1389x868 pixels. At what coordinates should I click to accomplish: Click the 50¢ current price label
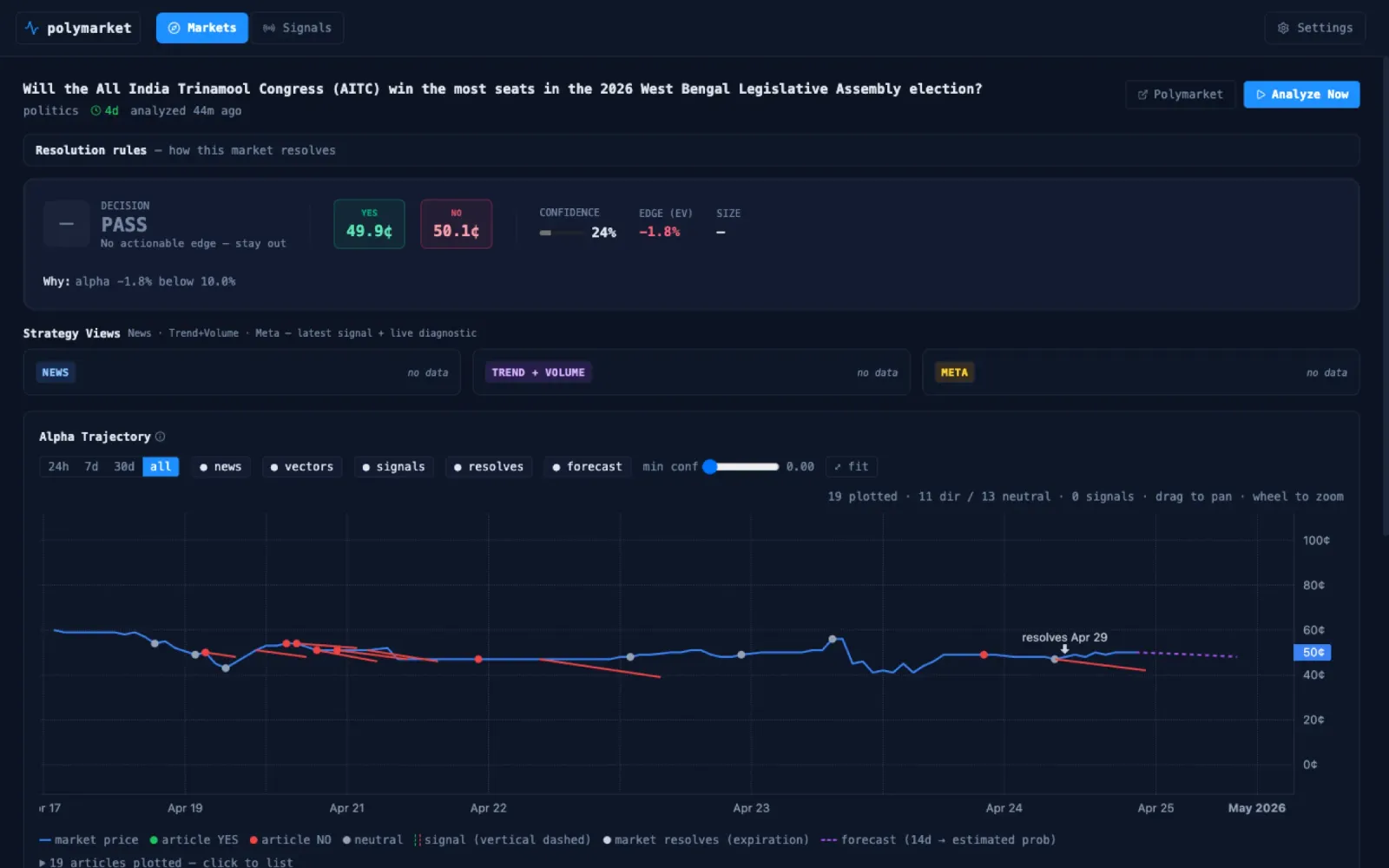(1313, 652)
